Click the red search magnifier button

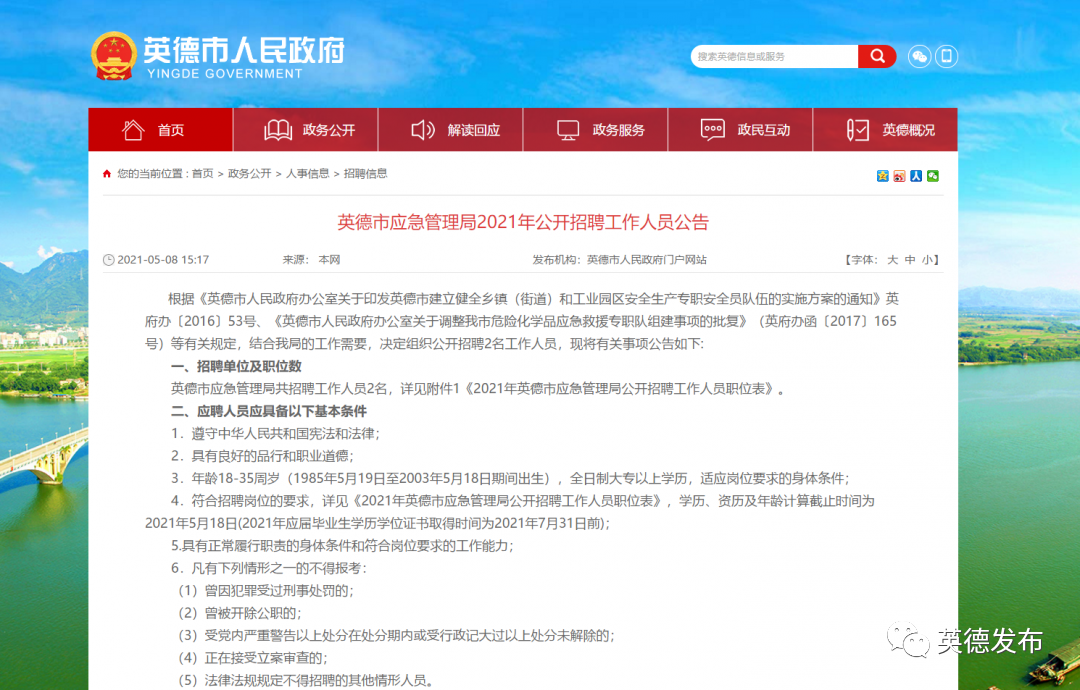click(x=877, y=56)
